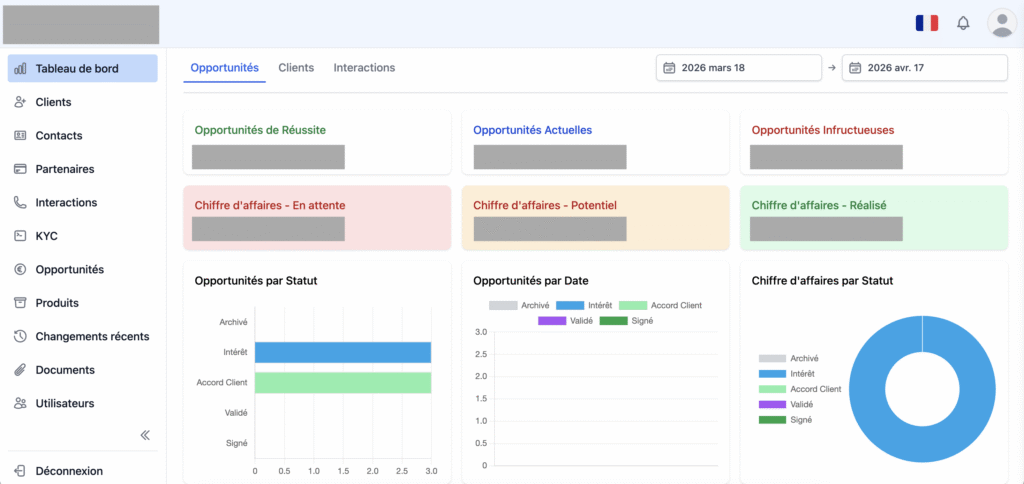Viewport: 1024px width, 484px height.
Task: Click the green Accord Client bar
Action: [x=343, y=383]
